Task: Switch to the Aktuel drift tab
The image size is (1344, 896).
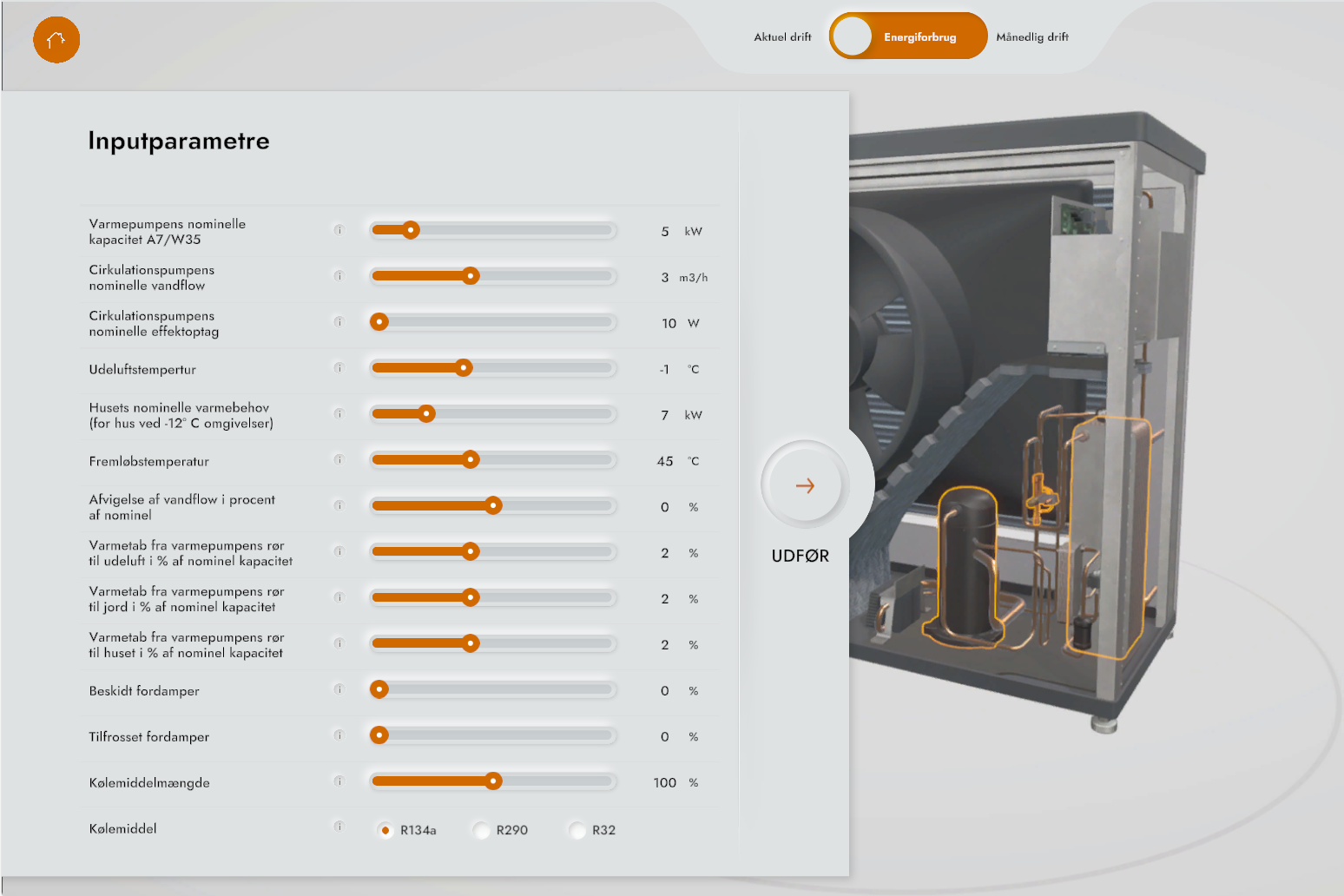Action: (782, 37)
